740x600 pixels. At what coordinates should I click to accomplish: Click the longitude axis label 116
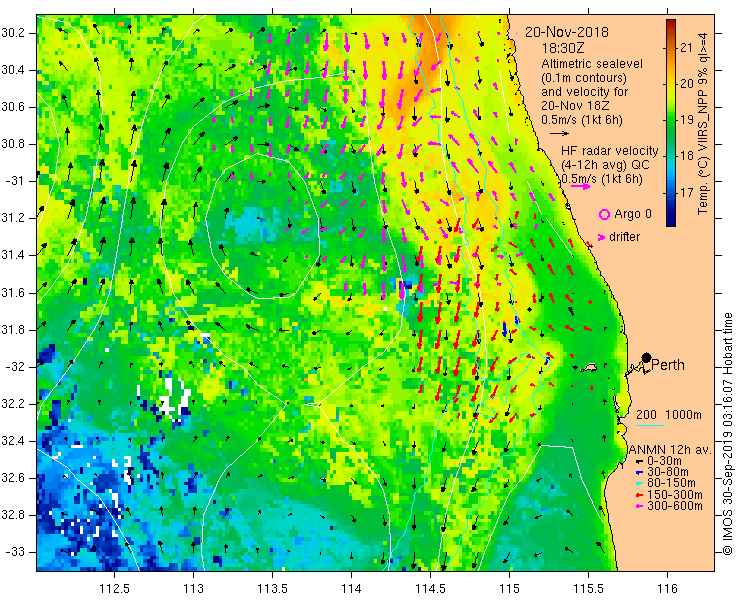(667, 589)
